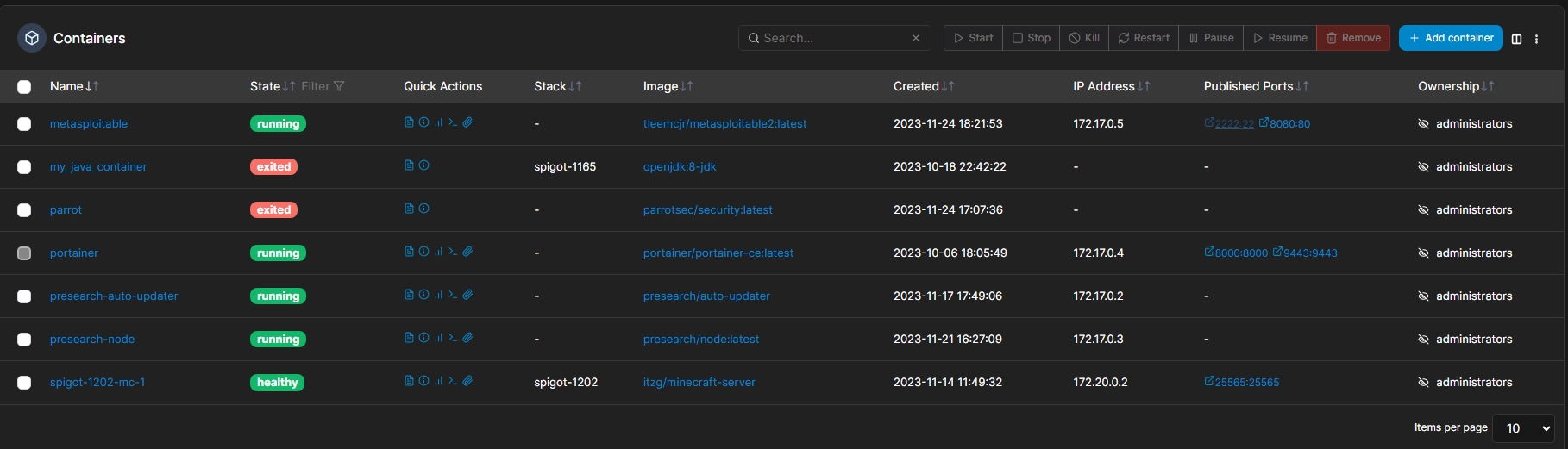
Task: Open the three-dot table settings menu
Action: (x=1536, y=39)
